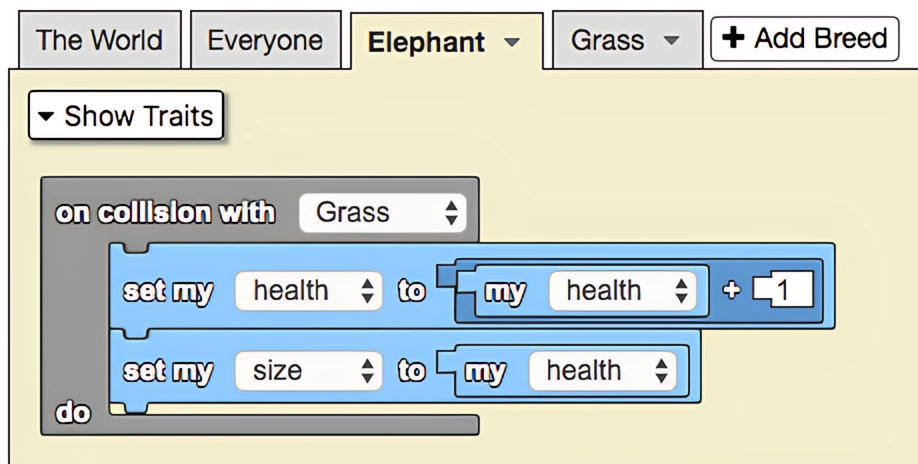918x464 pixels.
Task: Switch to The World tab
Action: tap(98, 41)
